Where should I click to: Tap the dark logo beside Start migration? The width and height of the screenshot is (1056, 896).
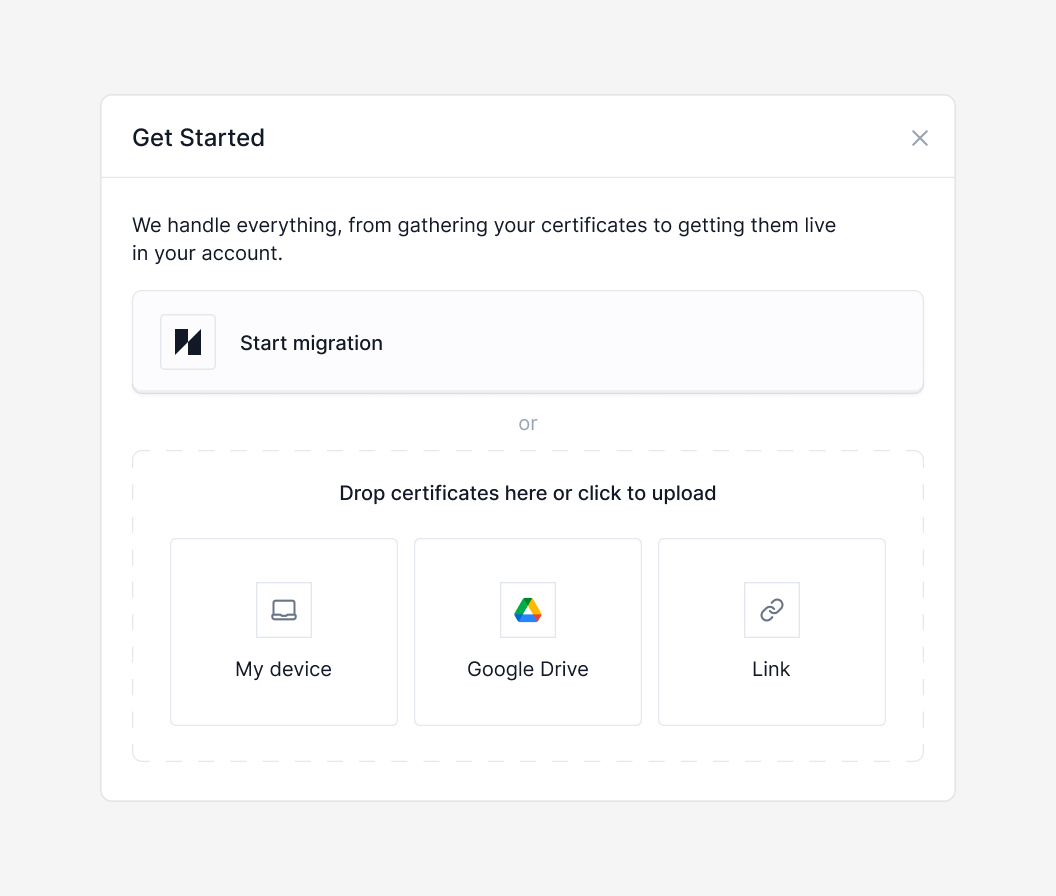click(188, 342)
